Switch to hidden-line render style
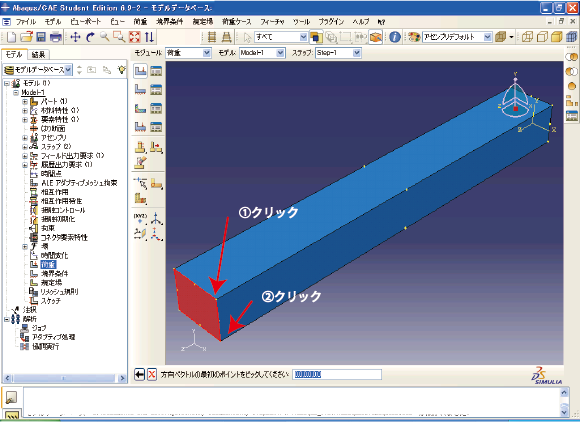 coord(542,37)
